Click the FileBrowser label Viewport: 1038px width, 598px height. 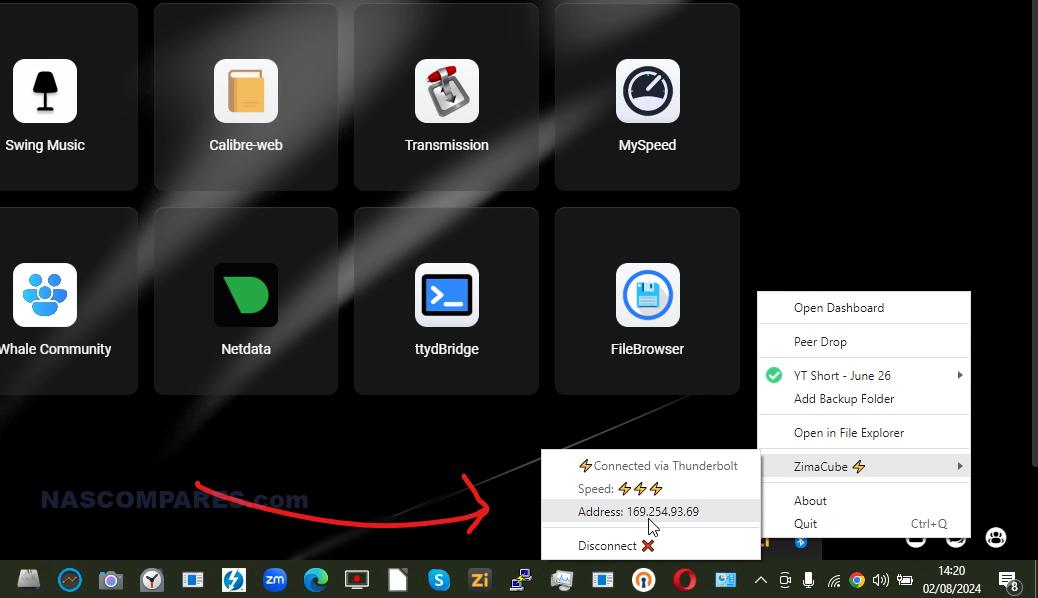[647, 349]
